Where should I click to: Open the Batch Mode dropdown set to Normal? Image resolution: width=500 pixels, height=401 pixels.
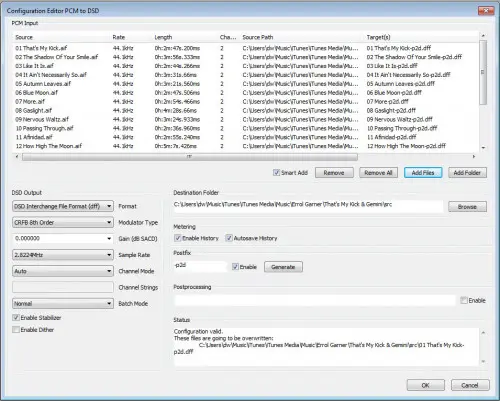(63, 303)
